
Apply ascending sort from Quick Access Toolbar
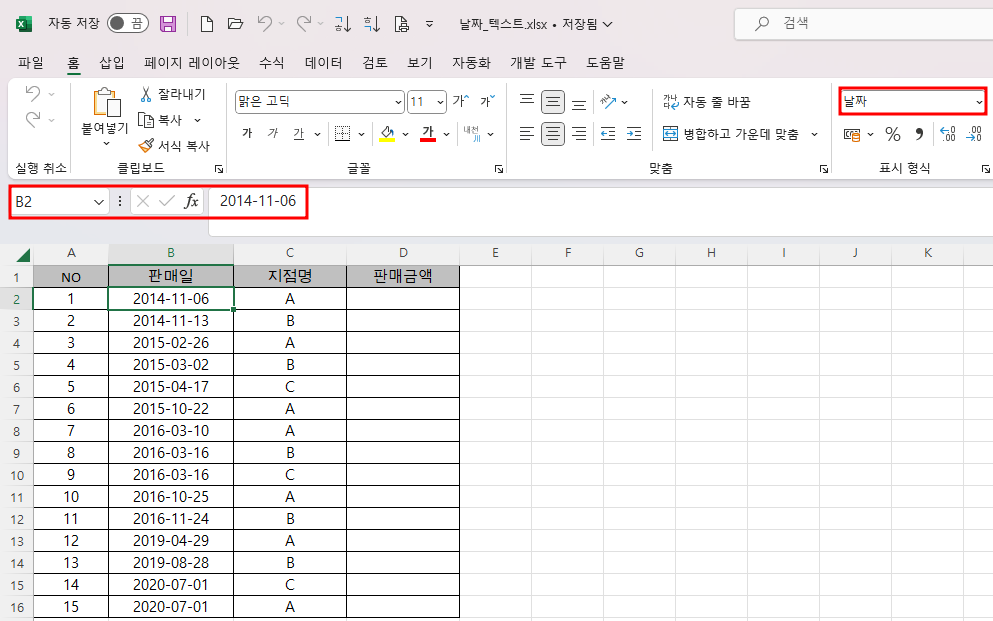(x=342, y=23)
